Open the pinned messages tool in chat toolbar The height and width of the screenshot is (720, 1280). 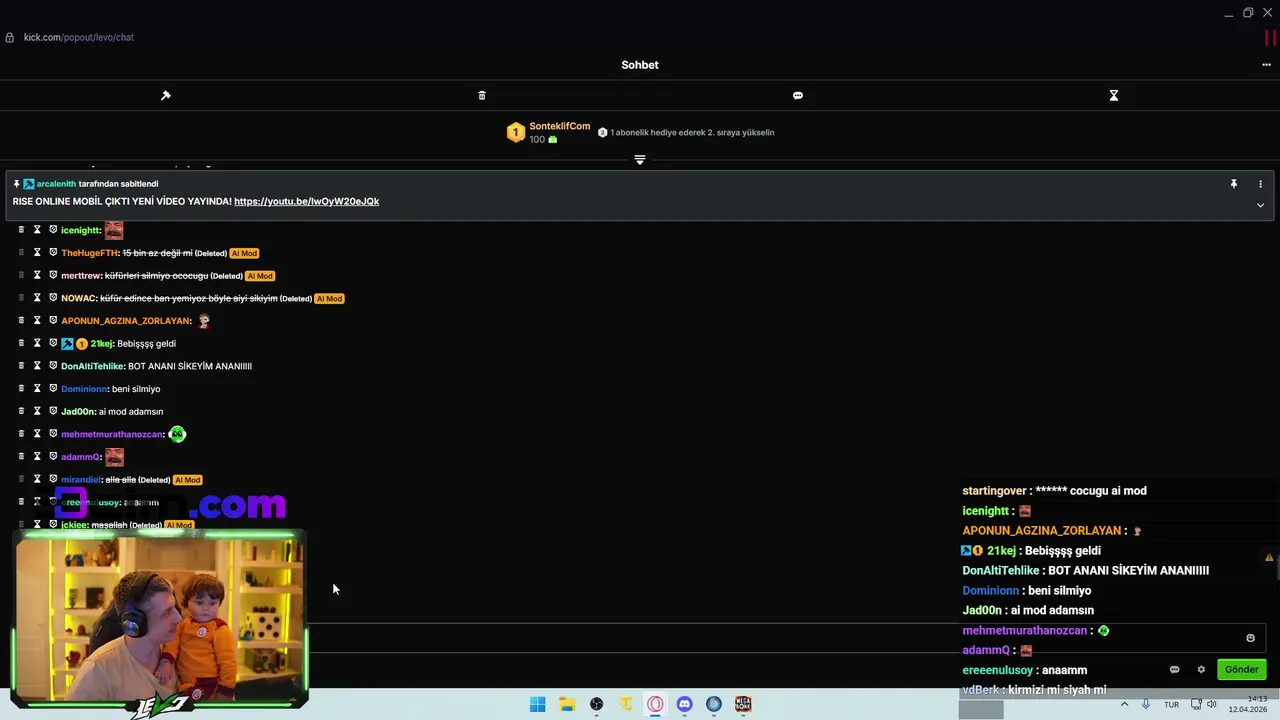tap(166, 95)
